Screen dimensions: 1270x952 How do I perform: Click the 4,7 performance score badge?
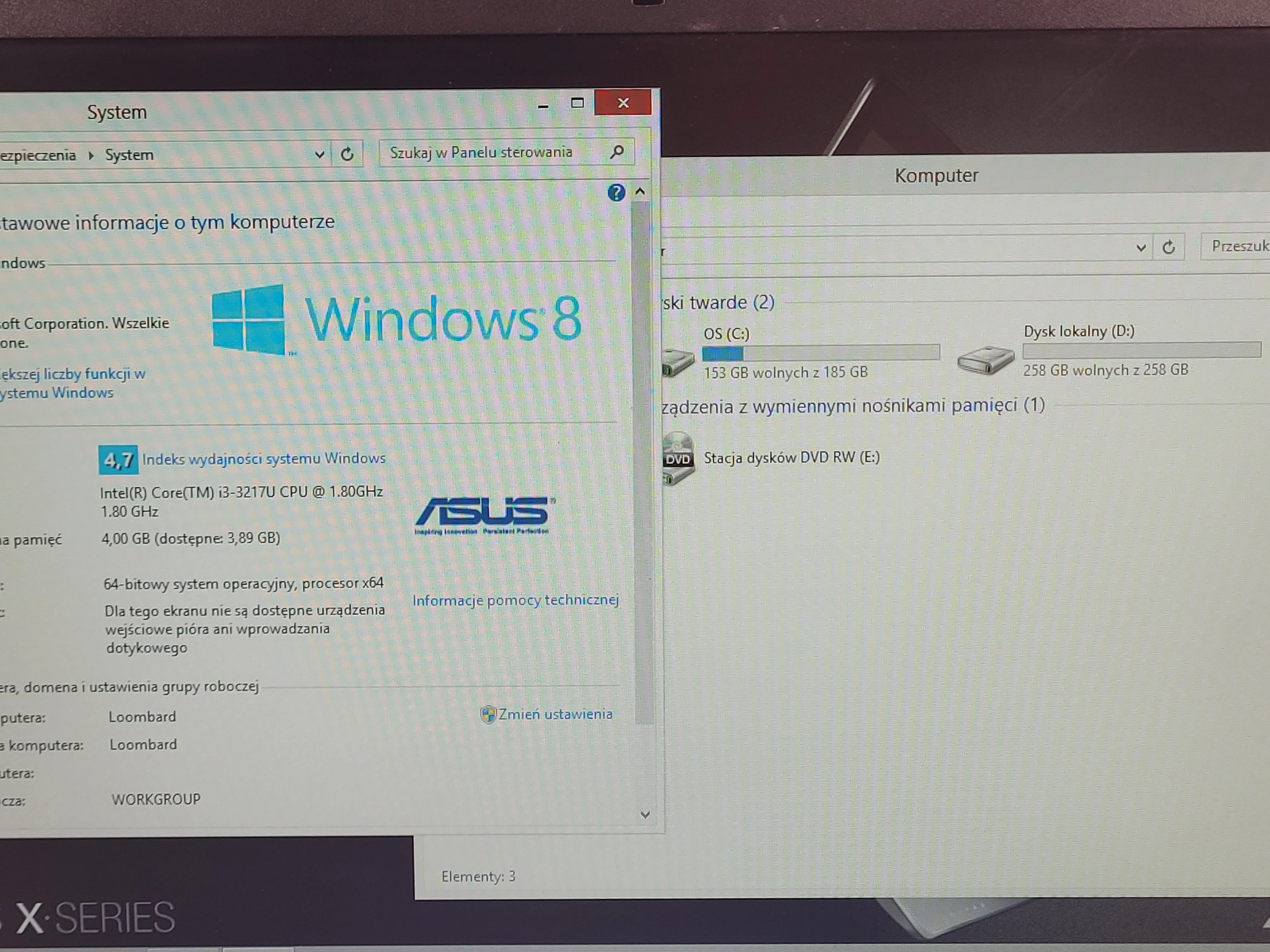click(x=118, y=460)
